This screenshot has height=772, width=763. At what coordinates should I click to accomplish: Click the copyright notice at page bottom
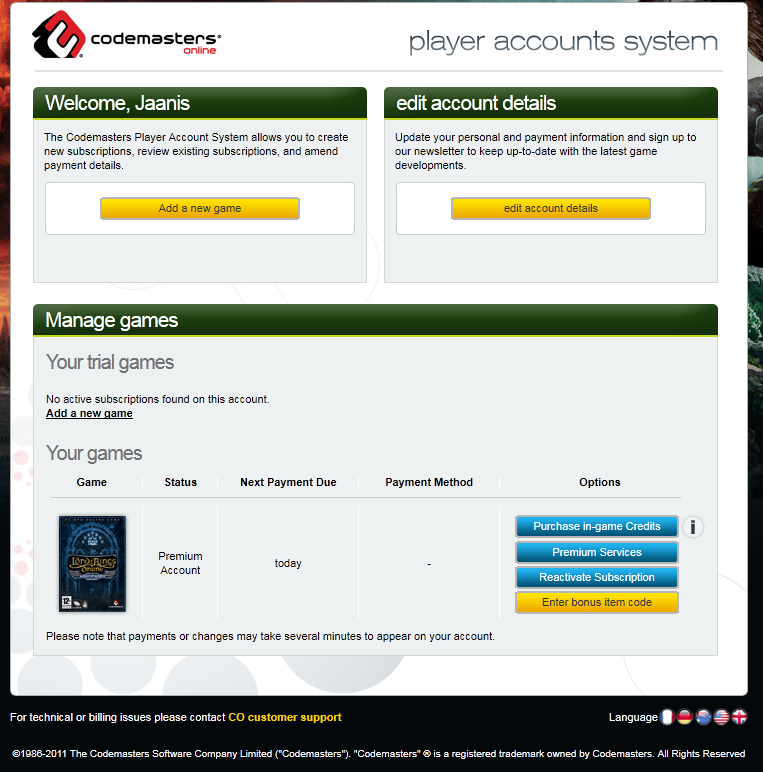click(x=379, y=753)
